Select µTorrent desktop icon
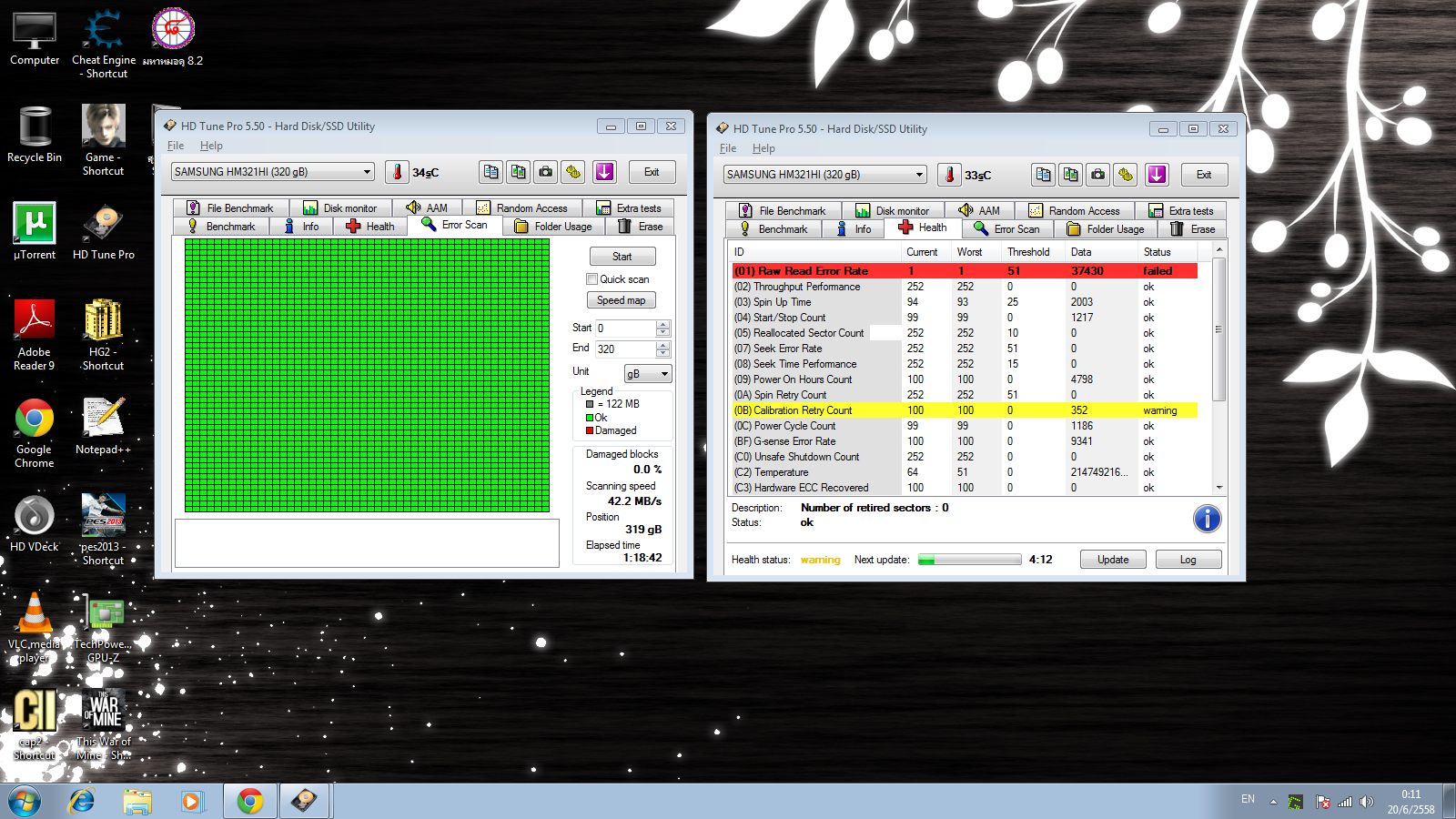The height and width of the screenshot is (819, 1456). 35,232
